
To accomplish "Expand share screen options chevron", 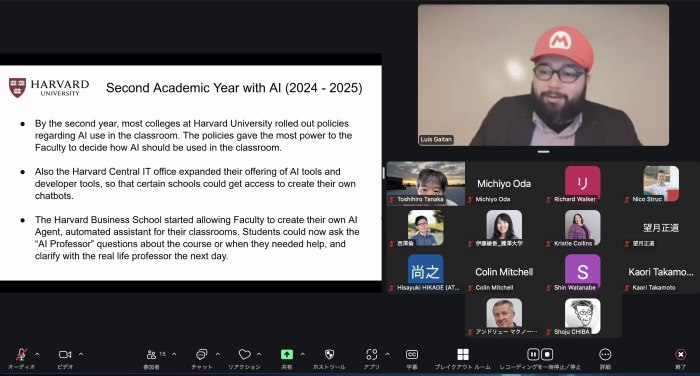I will [x=303, y=354].
